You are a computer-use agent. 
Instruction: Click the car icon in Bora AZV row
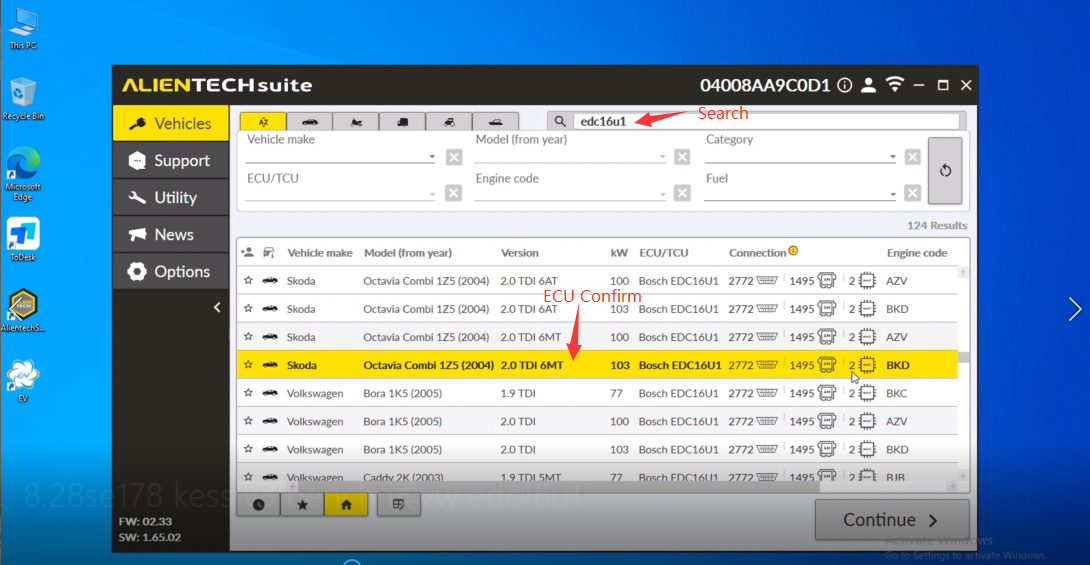270,420
